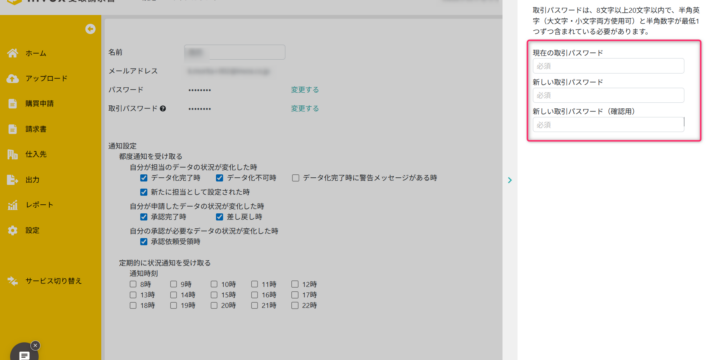Click the レポート chart icon
The image size is (720, 360).
click(x=13, y=205)
